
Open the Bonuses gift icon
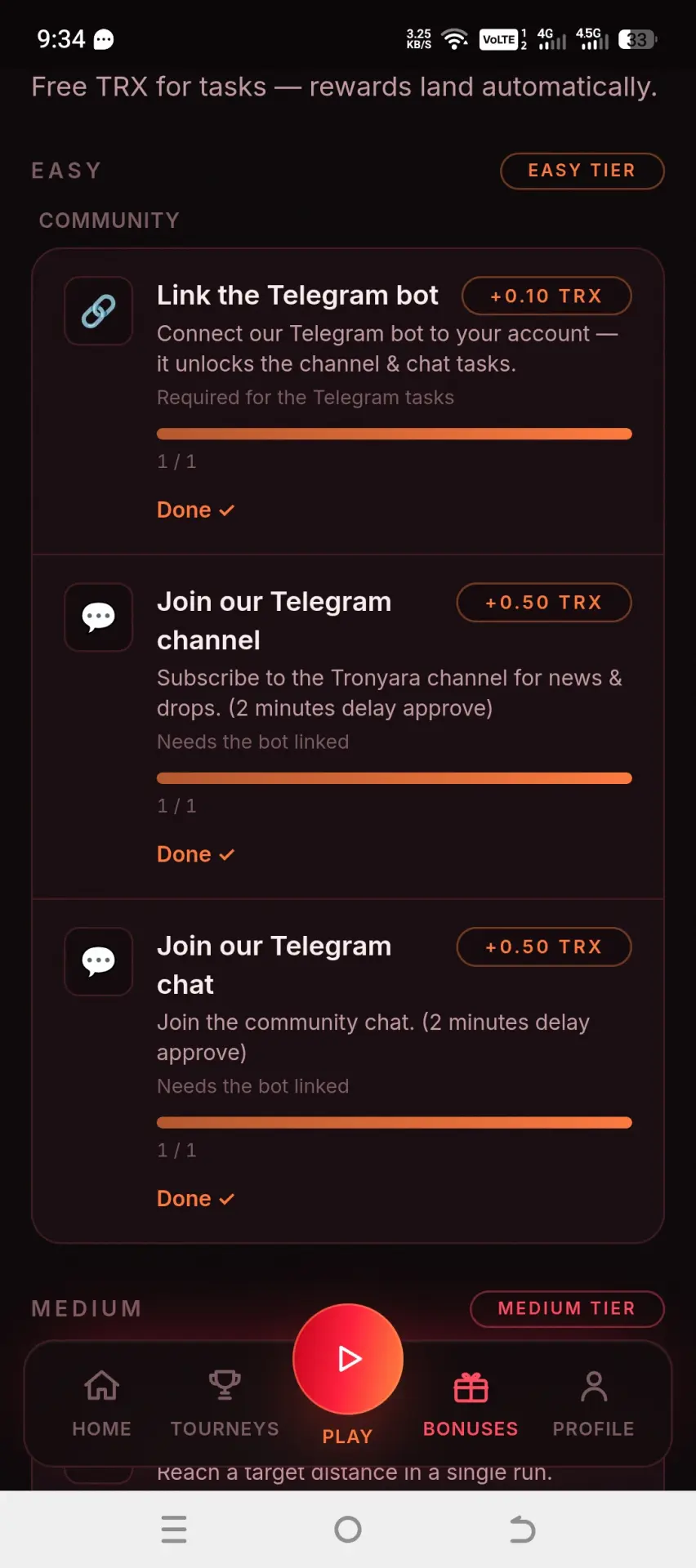[471, 1387]
